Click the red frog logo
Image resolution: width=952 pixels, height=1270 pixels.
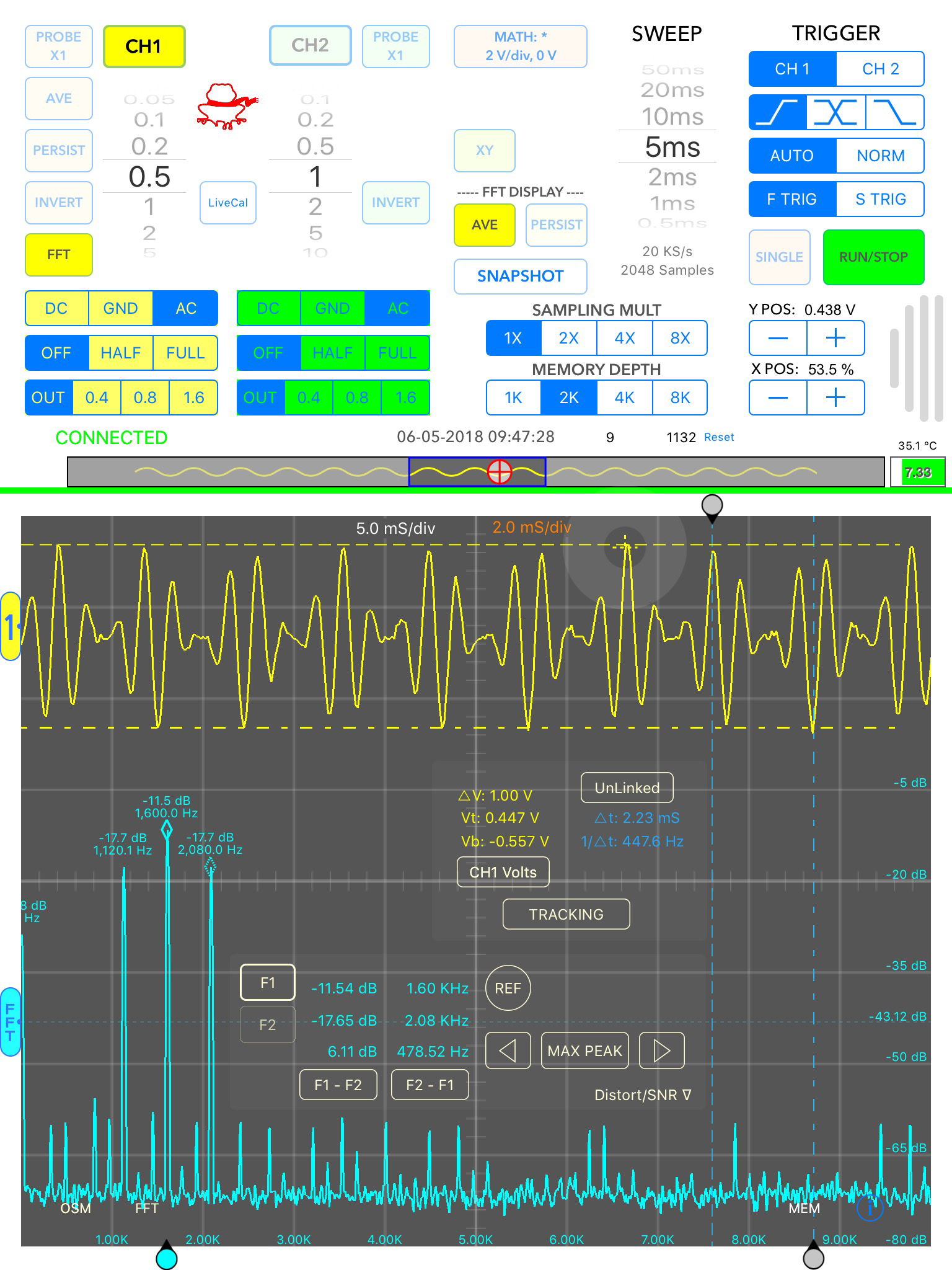[226, 106]
